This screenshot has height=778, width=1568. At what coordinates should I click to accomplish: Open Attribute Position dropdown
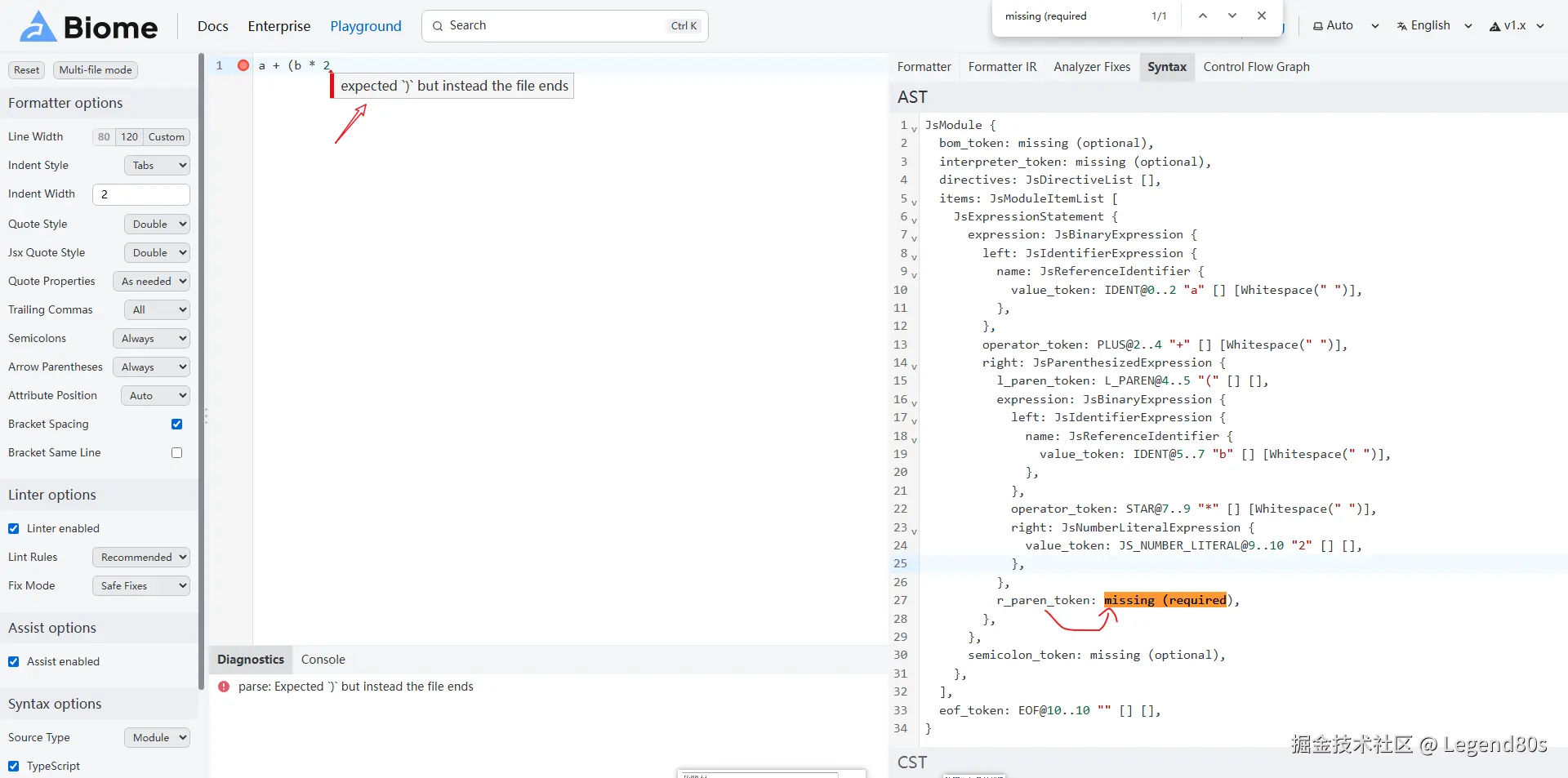coord(155,396)
